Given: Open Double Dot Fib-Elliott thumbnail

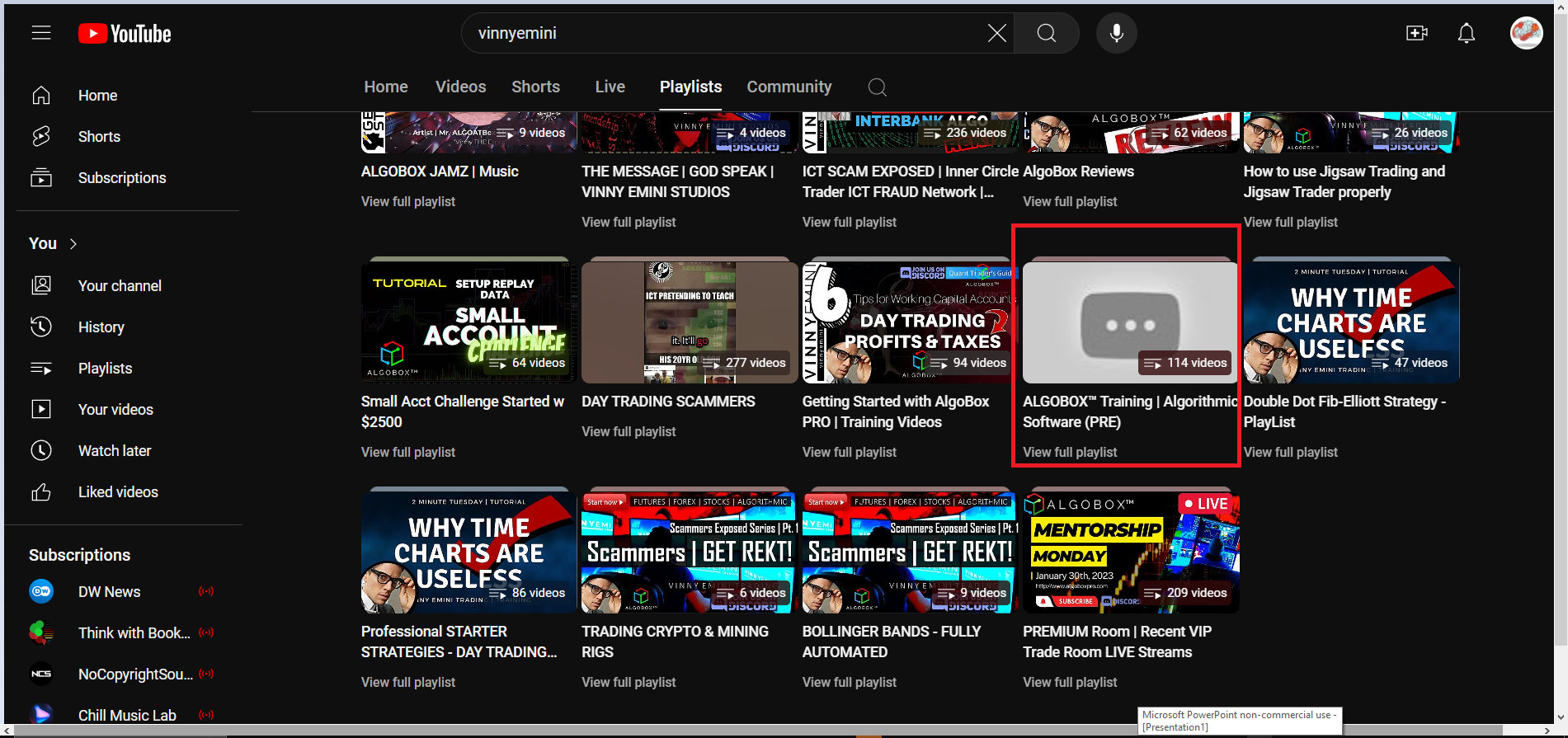Looking at the screenshot, I should coord(1351,322).
